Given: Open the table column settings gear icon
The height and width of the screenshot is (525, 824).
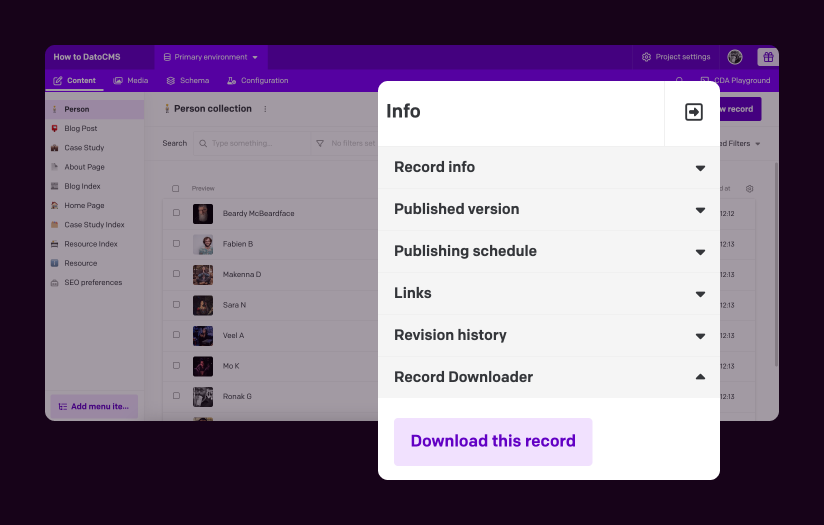Looking at the screenshot, I should coord(749,189).
